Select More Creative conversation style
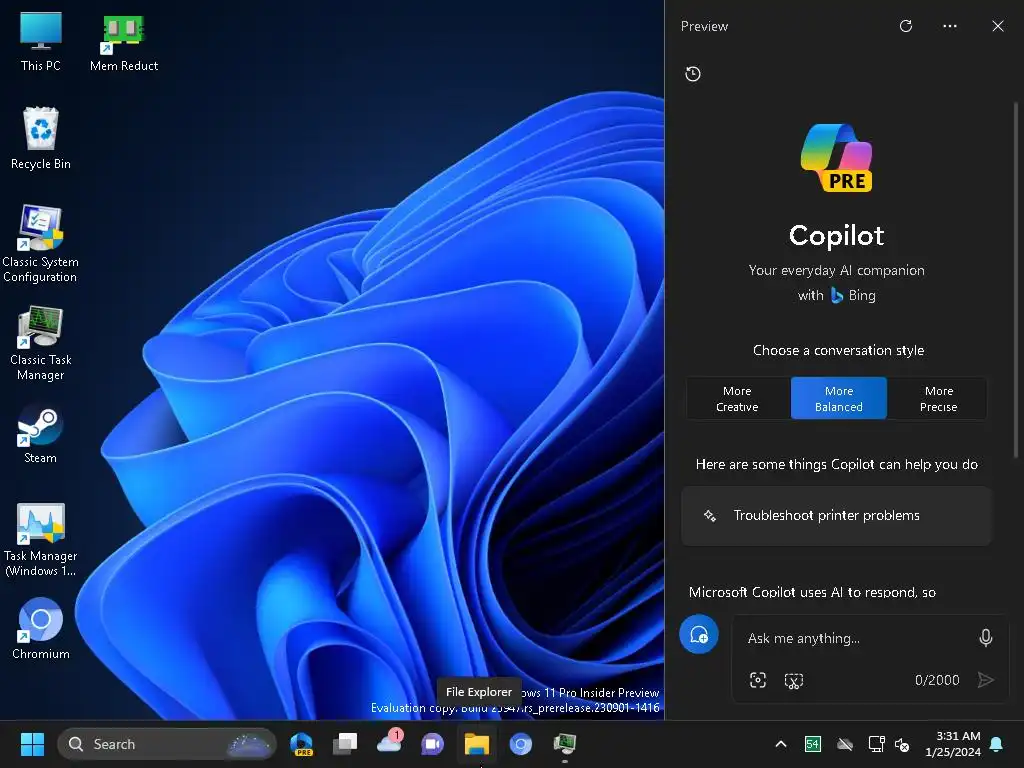Screen dimensions: 1024x768 [737, 398]
